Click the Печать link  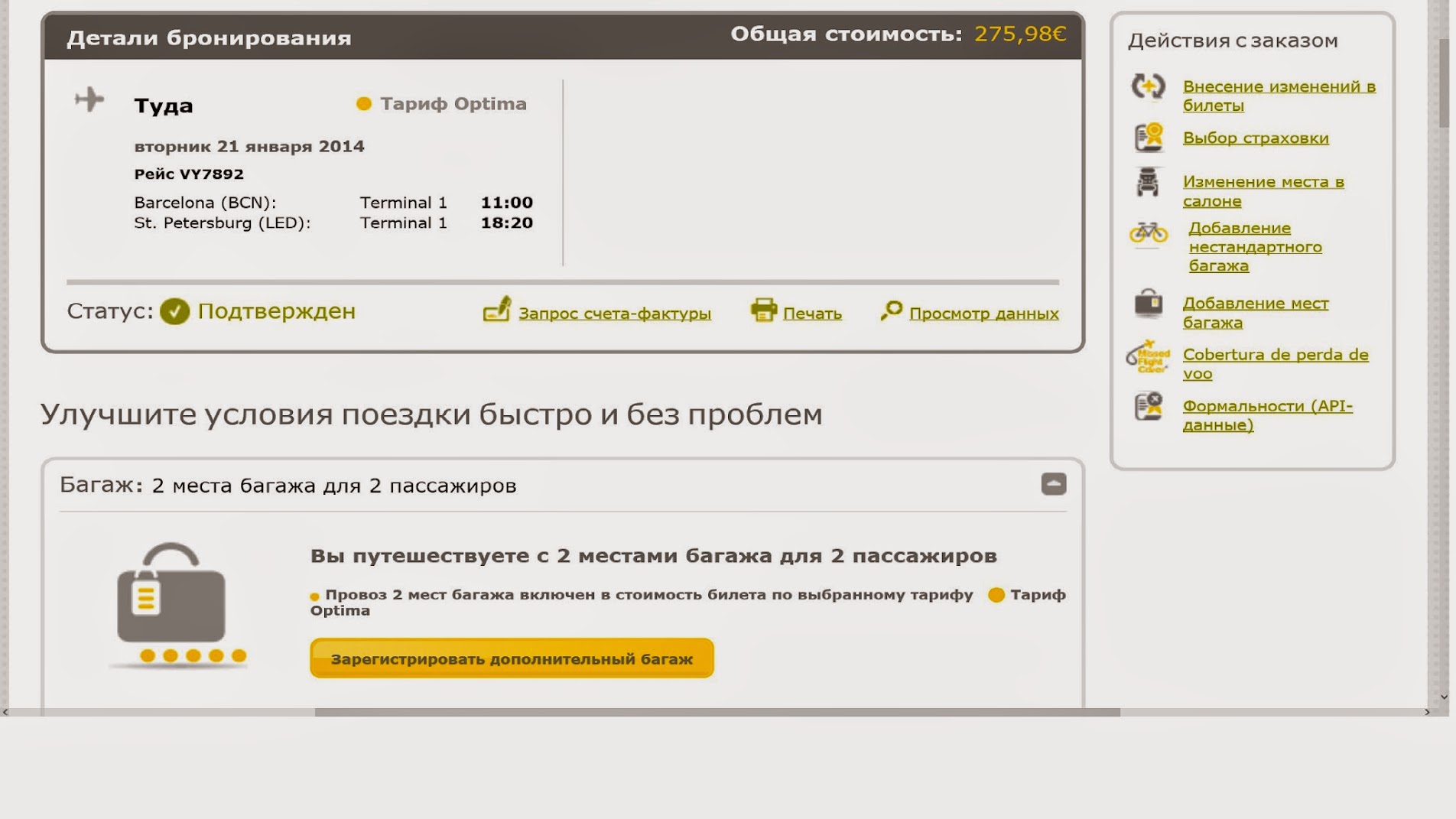[812, 313]
